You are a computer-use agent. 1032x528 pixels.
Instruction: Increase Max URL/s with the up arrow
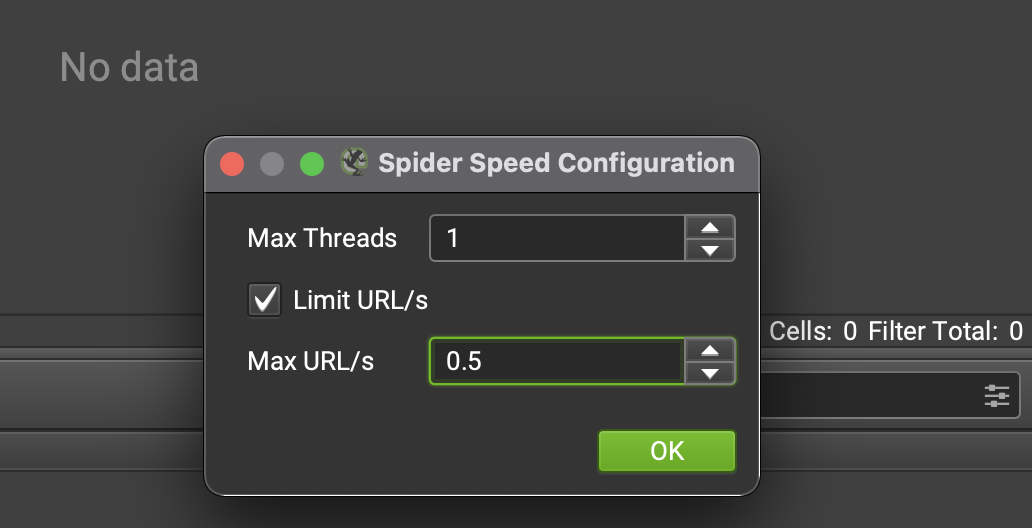710,350
